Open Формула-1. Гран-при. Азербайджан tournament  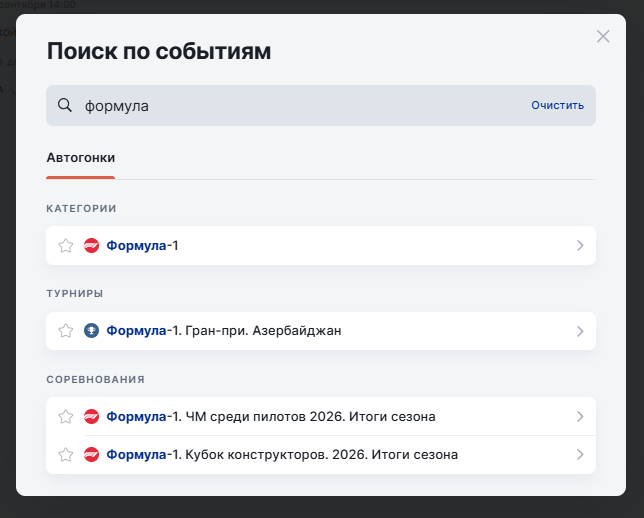pyautogui.click(x=224, y=331)
